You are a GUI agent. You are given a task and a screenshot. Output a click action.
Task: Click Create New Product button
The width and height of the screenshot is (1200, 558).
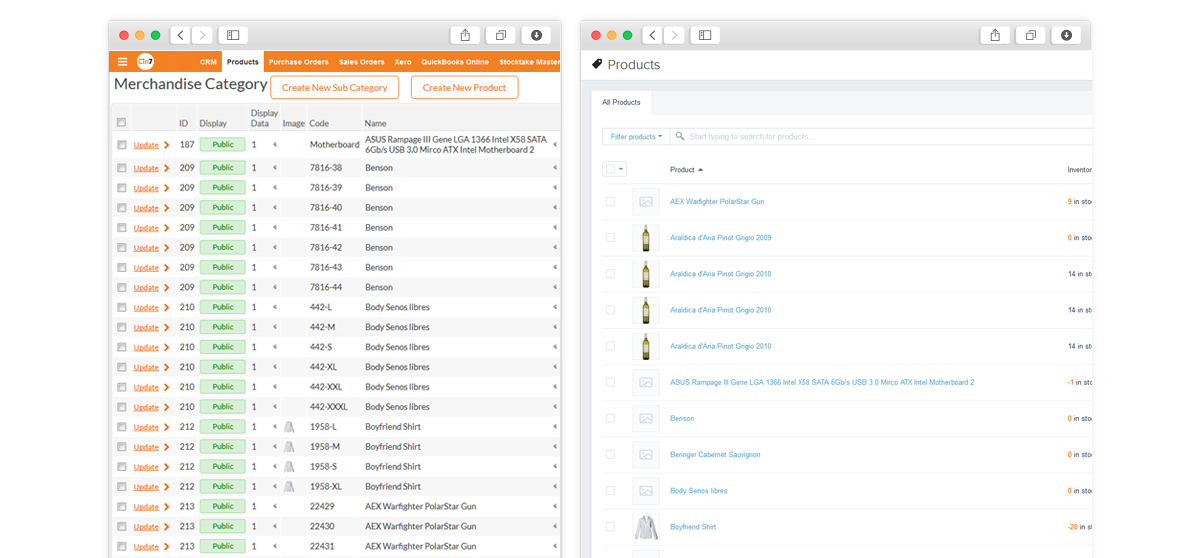[x=464, y=88]
